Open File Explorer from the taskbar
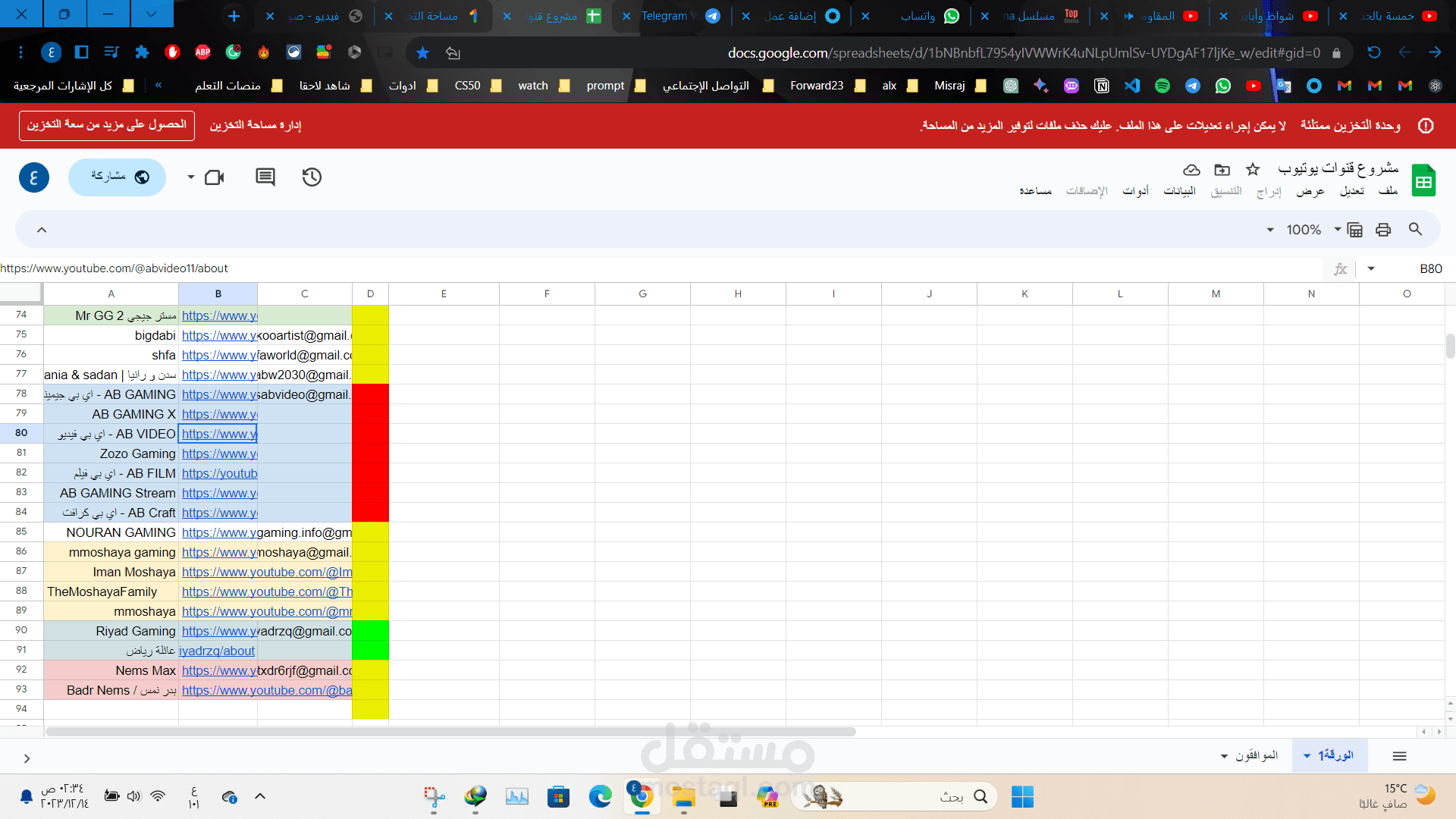Image resolution: width=1456 pixels, height=819 pixels. tap(683, 797)
